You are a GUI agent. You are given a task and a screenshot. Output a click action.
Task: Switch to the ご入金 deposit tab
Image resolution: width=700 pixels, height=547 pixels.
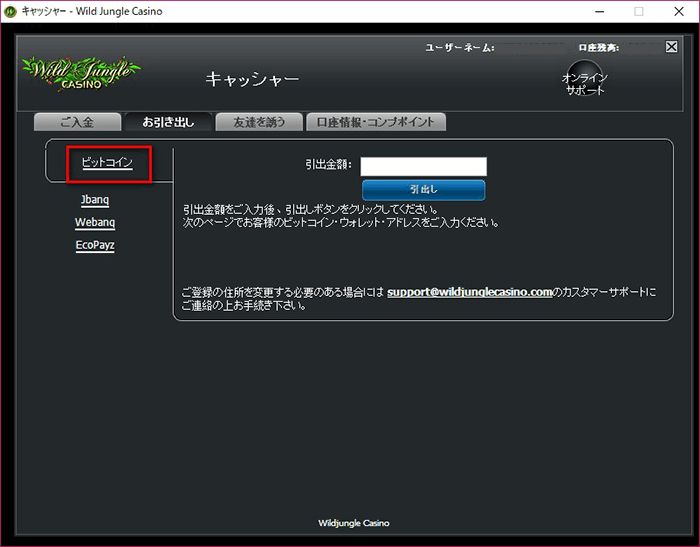pos(77,122)
